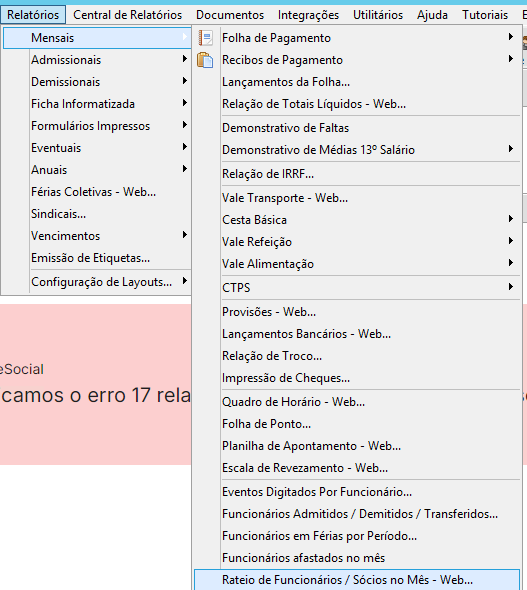Select Demonstrativo de Faltas
Image resolution: width=527 pixels, height=590 pixels.
357,128
